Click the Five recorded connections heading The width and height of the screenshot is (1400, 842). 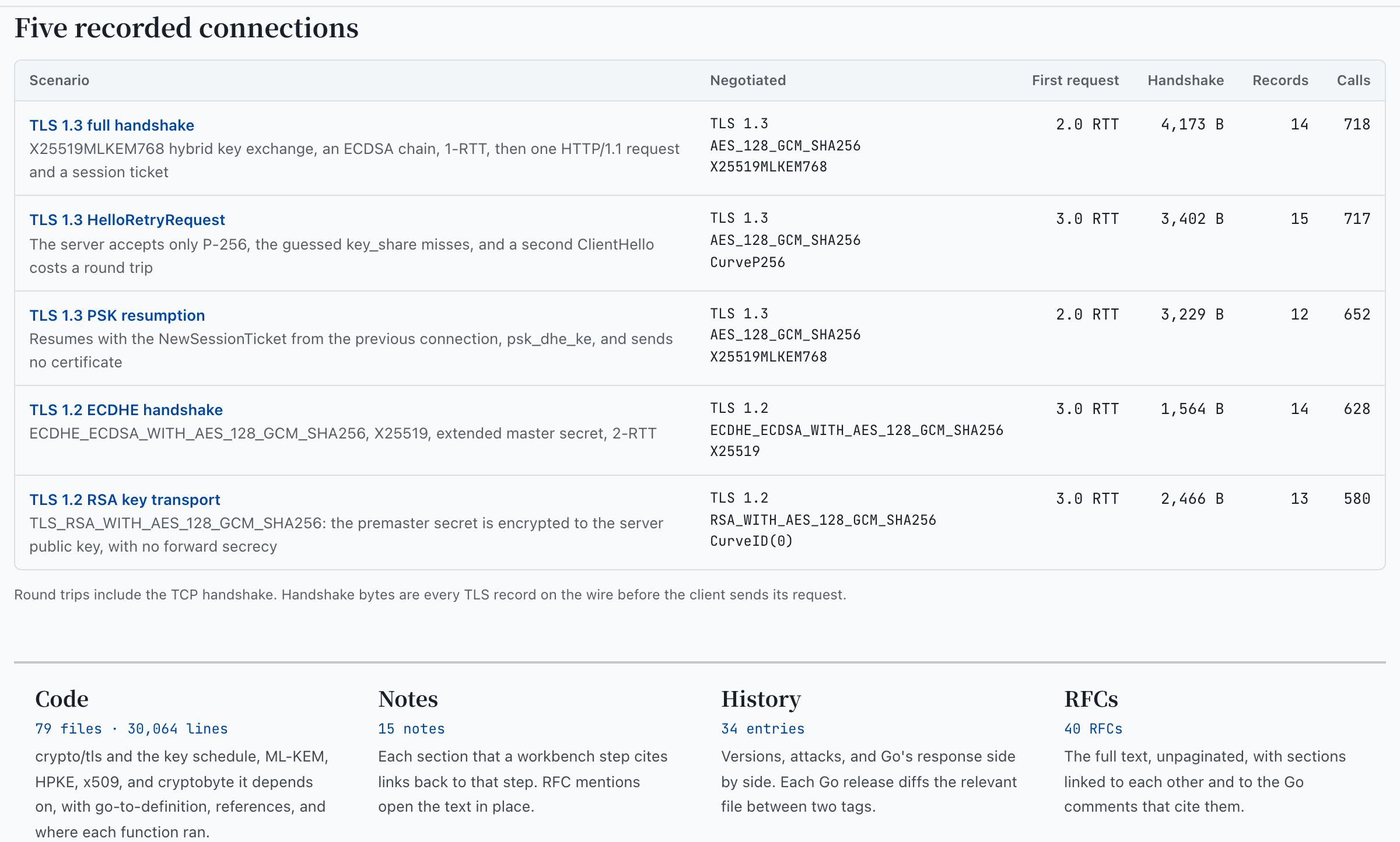point(186,28)
